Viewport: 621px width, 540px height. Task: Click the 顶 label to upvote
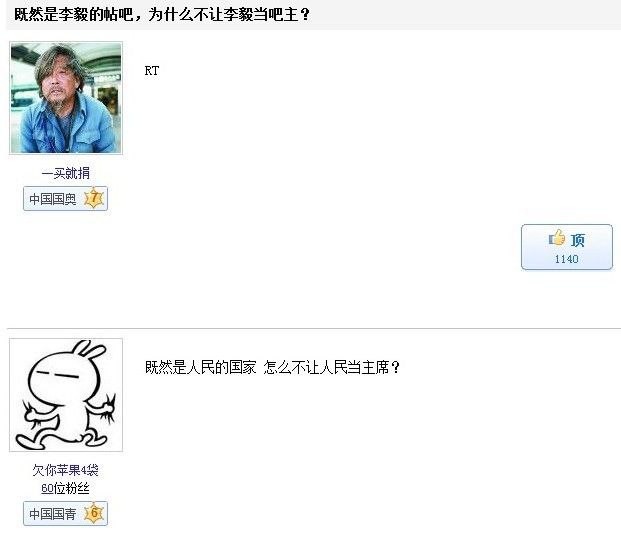(578, 240)
